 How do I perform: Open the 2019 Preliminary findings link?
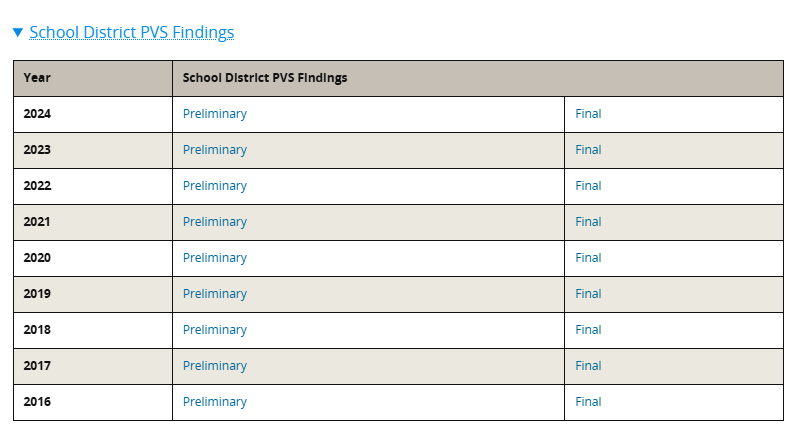(x=215, y=294)
